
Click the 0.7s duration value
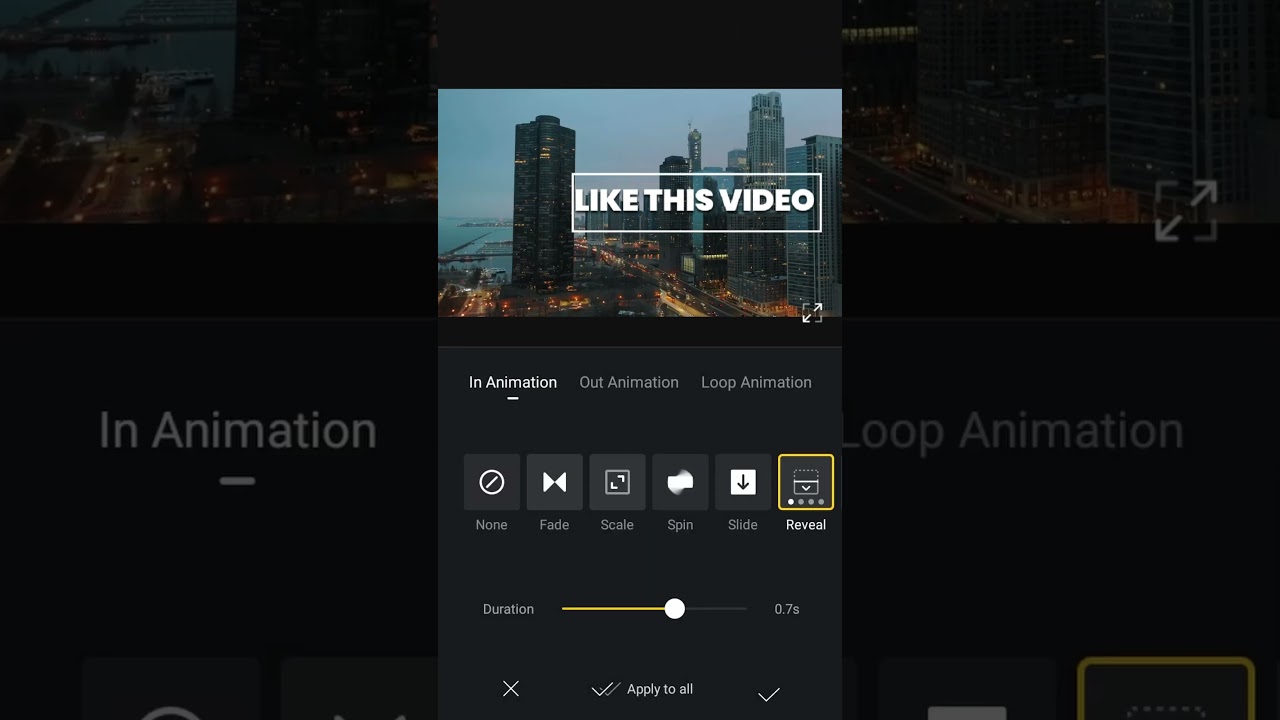click(x=787, y=609)
